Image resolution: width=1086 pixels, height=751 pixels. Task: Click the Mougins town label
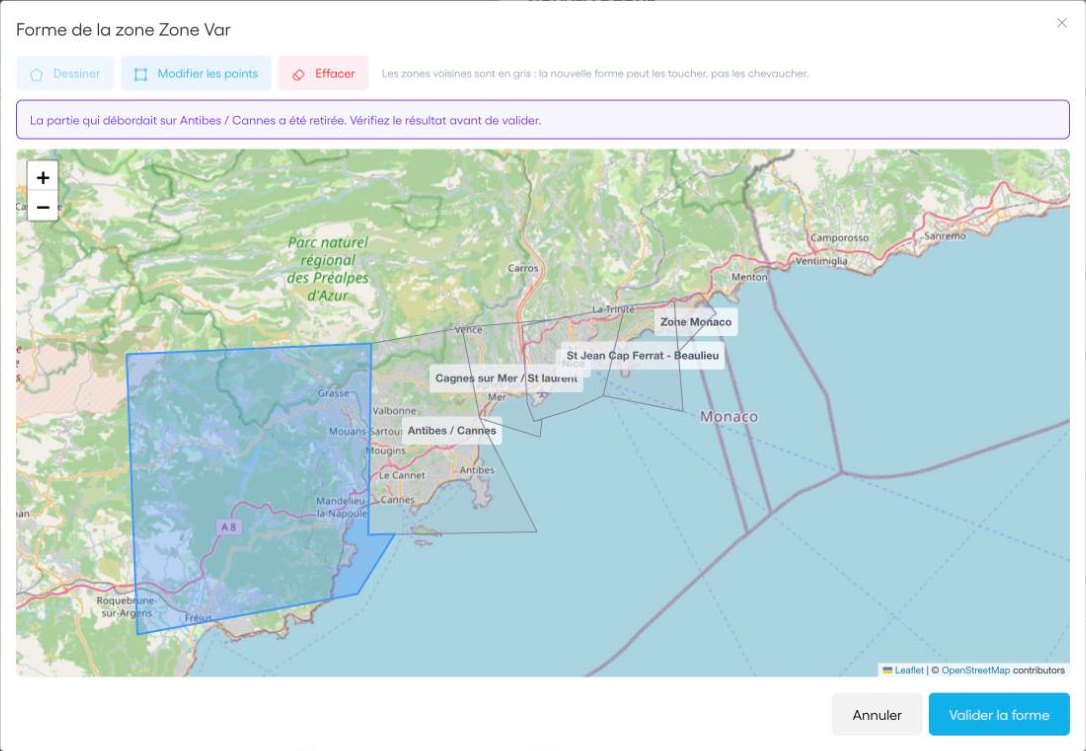pyautogui.click(x=385, y=450)
